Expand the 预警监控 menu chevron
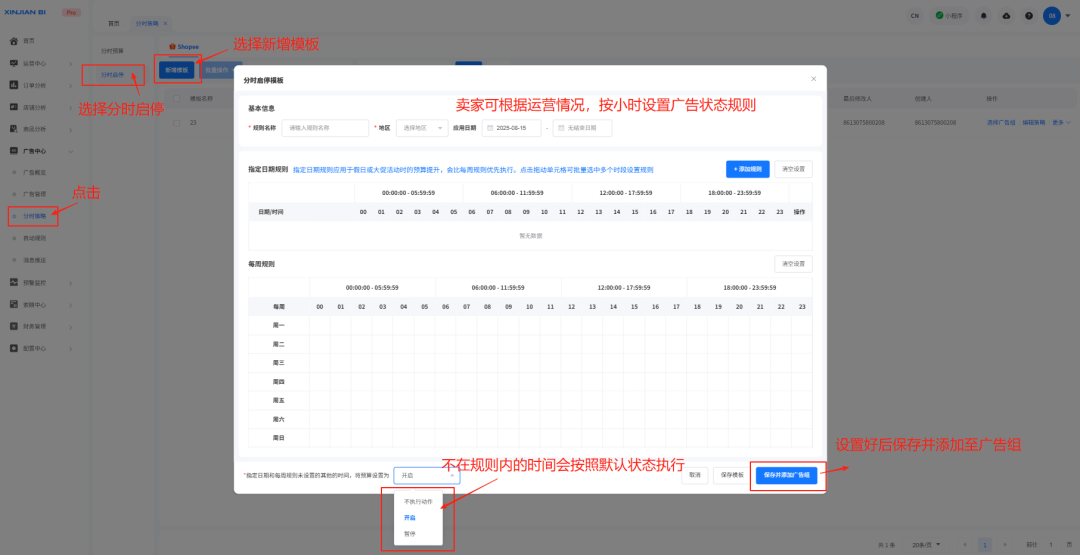The image size is (1080, 555). click(70, 283)
